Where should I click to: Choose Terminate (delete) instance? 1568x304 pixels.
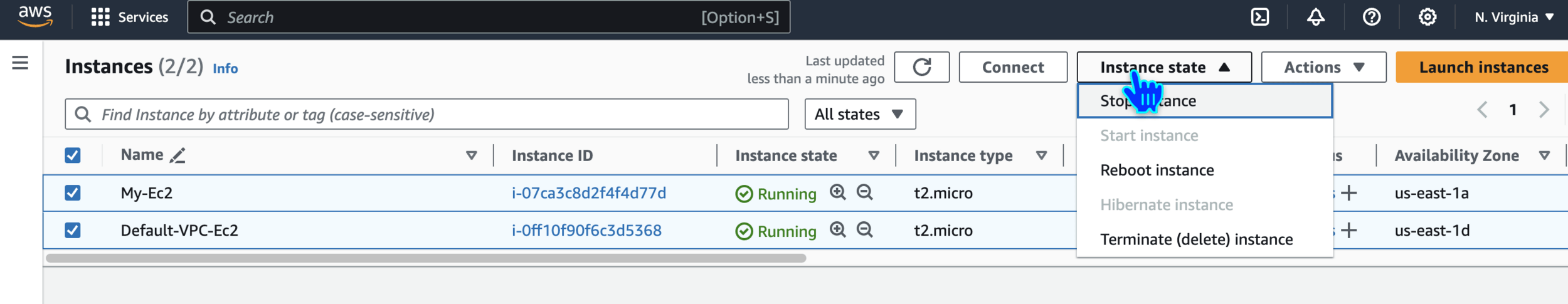pos(1204,239)
